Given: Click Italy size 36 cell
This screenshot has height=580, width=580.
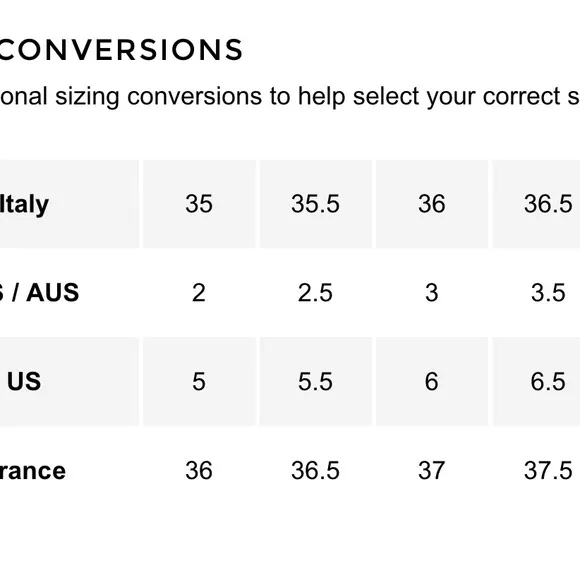Looking at the screenshot, I should (x=432, y=204).
